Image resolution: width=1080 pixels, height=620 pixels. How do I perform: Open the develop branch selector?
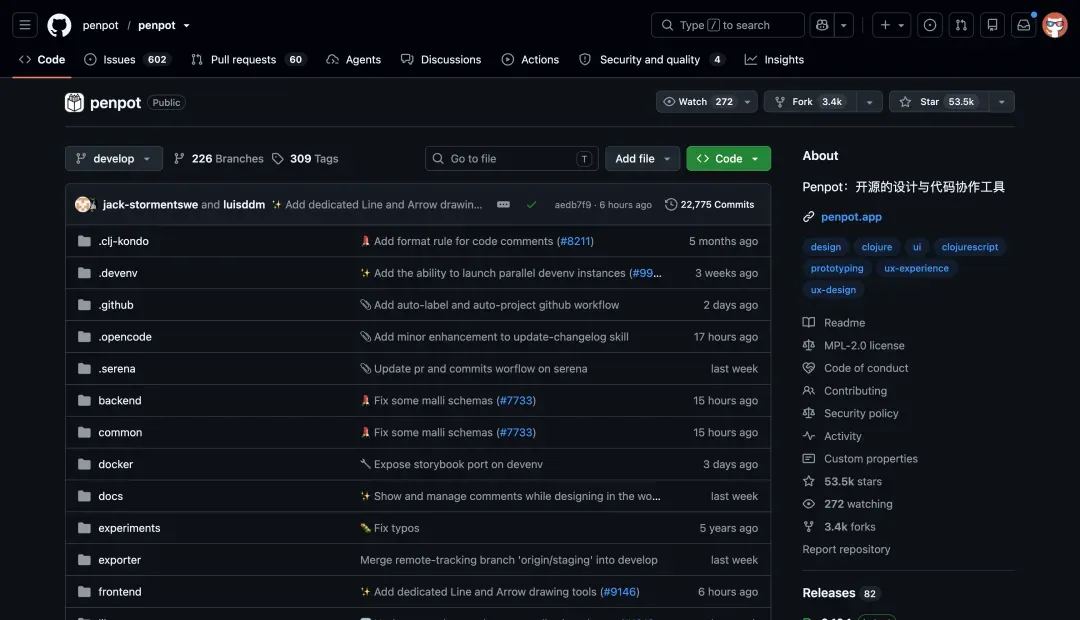tap(114, 158)
